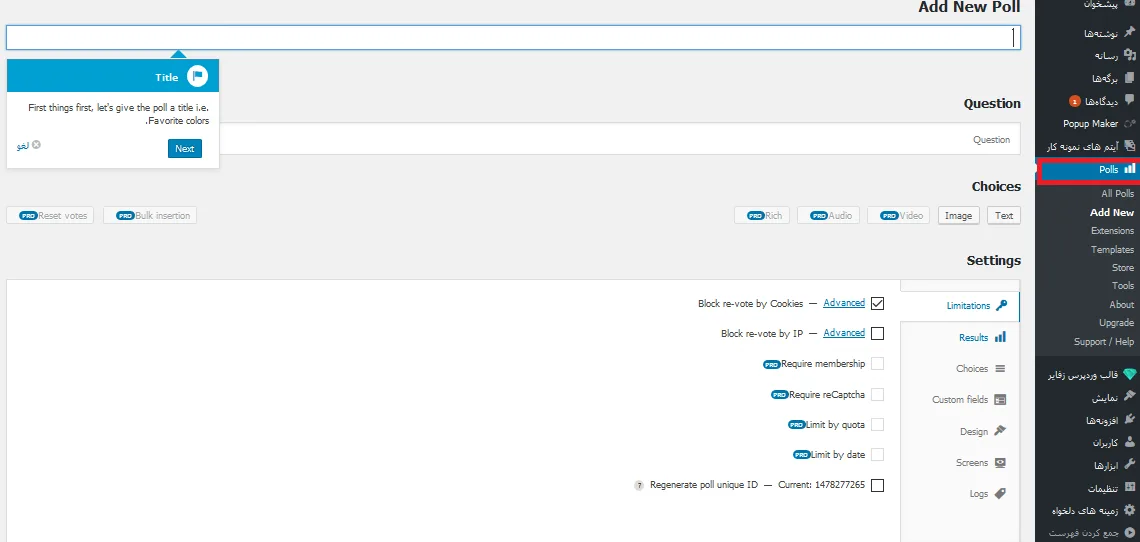1140x542 pixels.
Task: Click the Rich PRO choice button
Action: 761,215
